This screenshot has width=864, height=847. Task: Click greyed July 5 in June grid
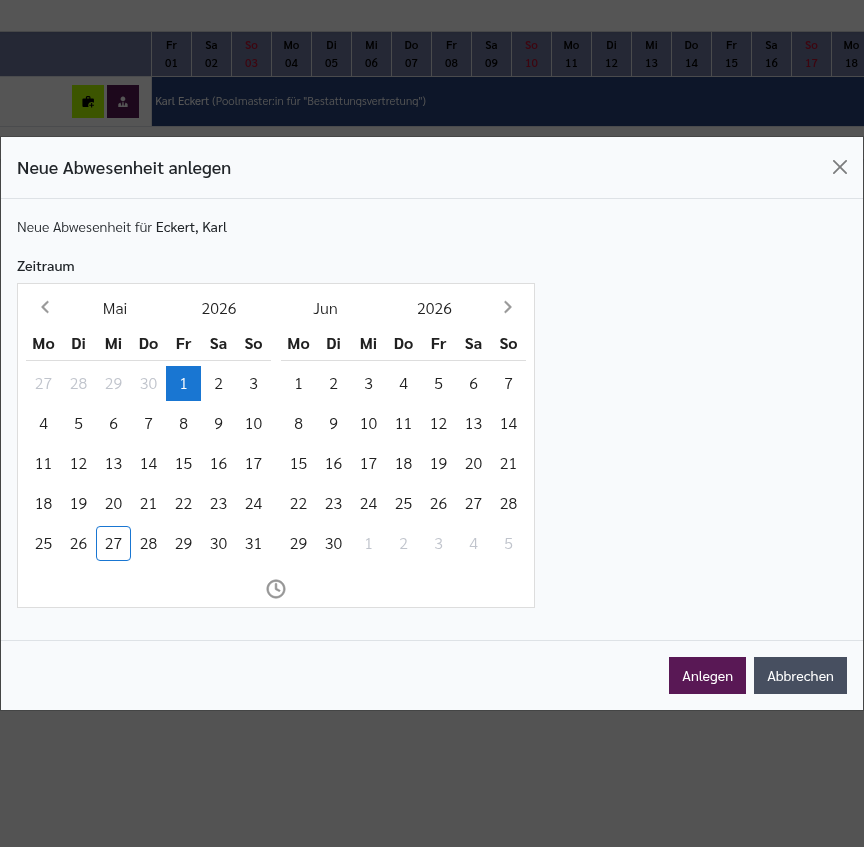tap(509, 543)
